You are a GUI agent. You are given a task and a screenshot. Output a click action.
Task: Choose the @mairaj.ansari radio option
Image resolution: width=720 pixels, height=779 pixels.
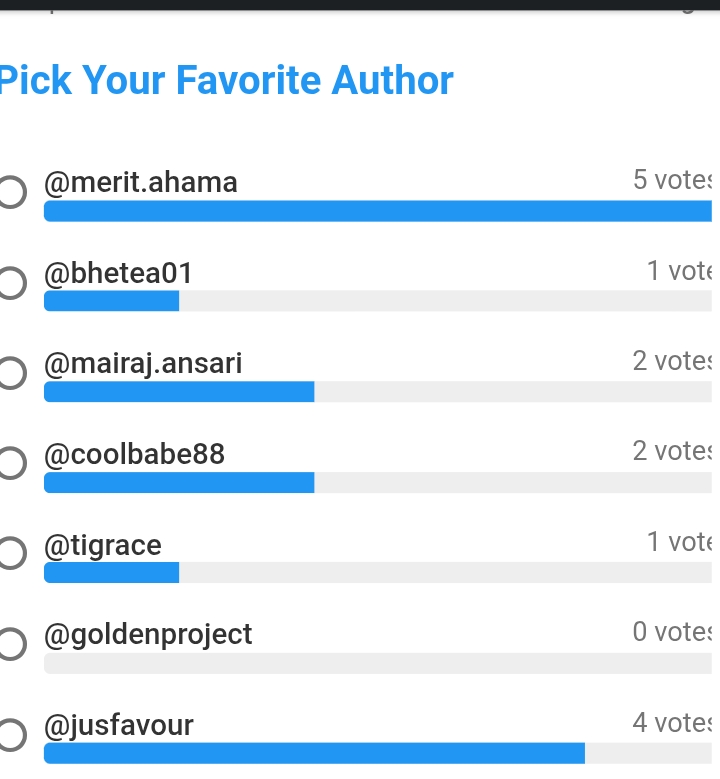[x=10, y=373]
